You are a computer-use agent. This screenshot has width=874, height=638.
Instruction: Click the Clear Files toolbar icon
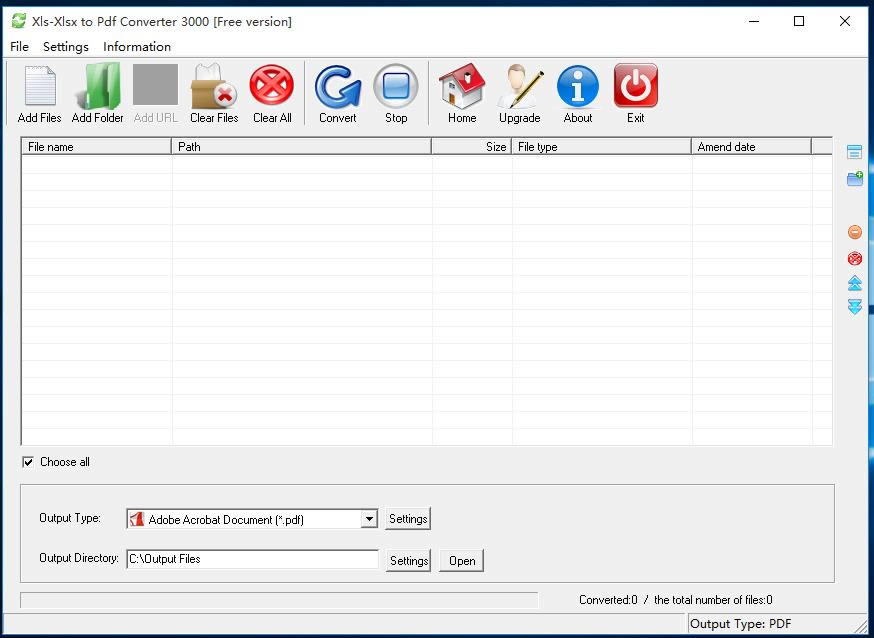214,85
